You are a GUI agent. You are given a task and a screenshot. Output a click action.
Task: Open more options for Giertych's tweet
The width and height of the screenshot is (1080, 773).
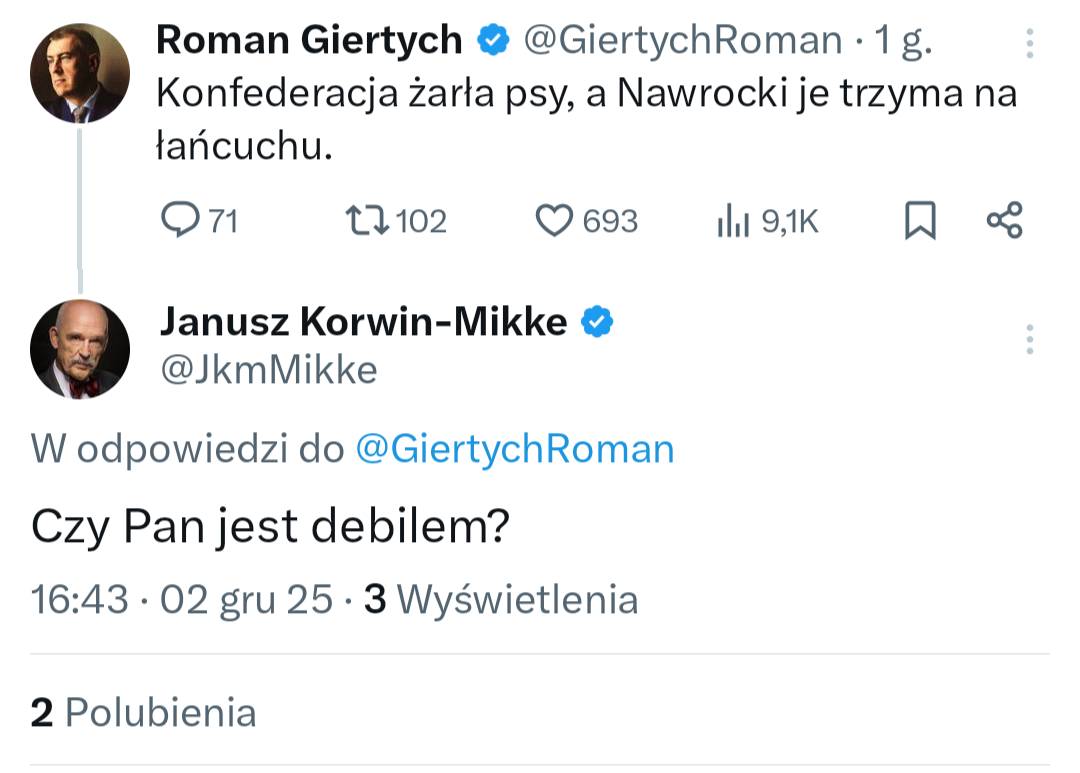(1030, 42)
